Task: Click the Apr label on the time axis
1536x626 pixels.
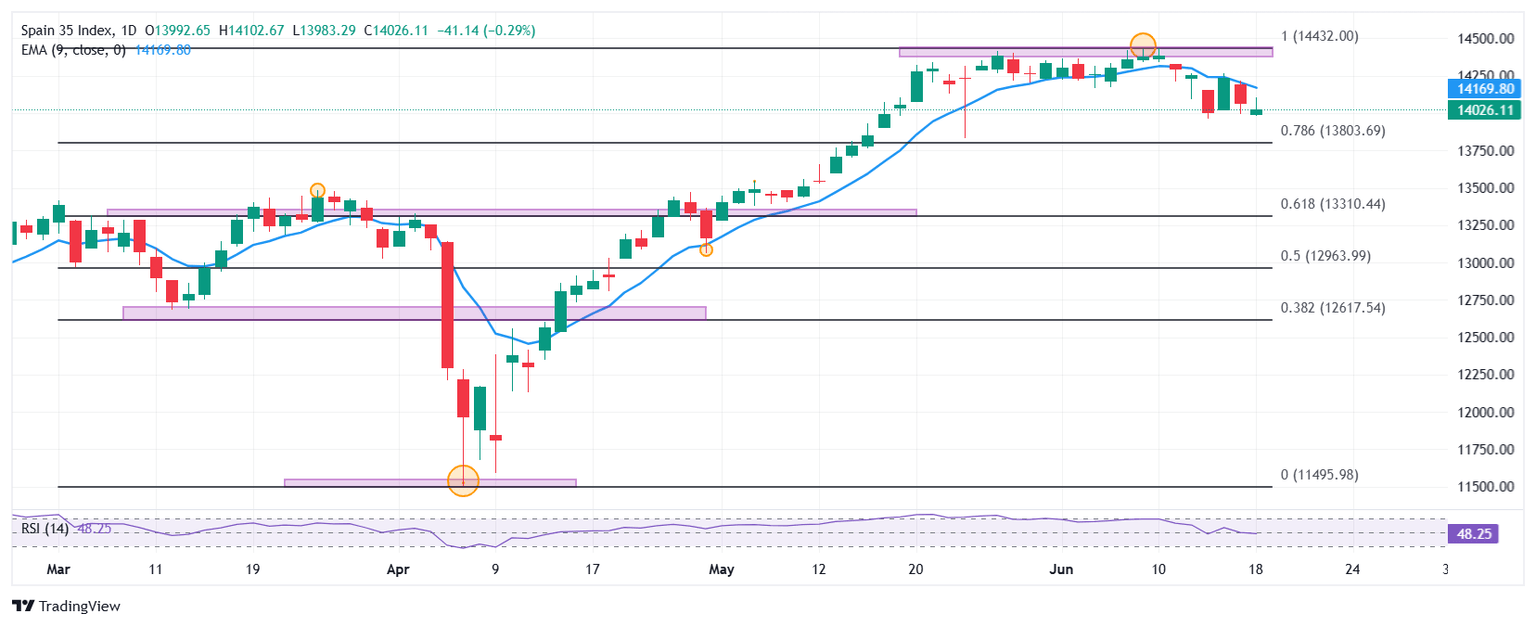Action: tap(398, 570)
